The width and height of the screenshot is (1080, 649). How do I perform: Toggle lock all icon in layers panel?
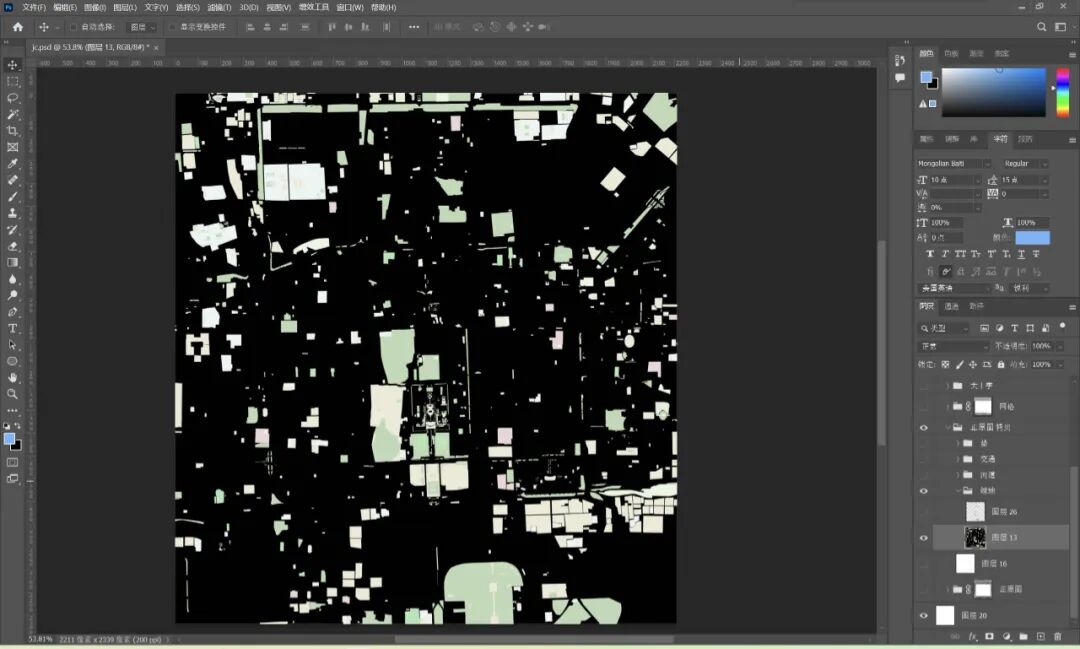[1001, 364]
